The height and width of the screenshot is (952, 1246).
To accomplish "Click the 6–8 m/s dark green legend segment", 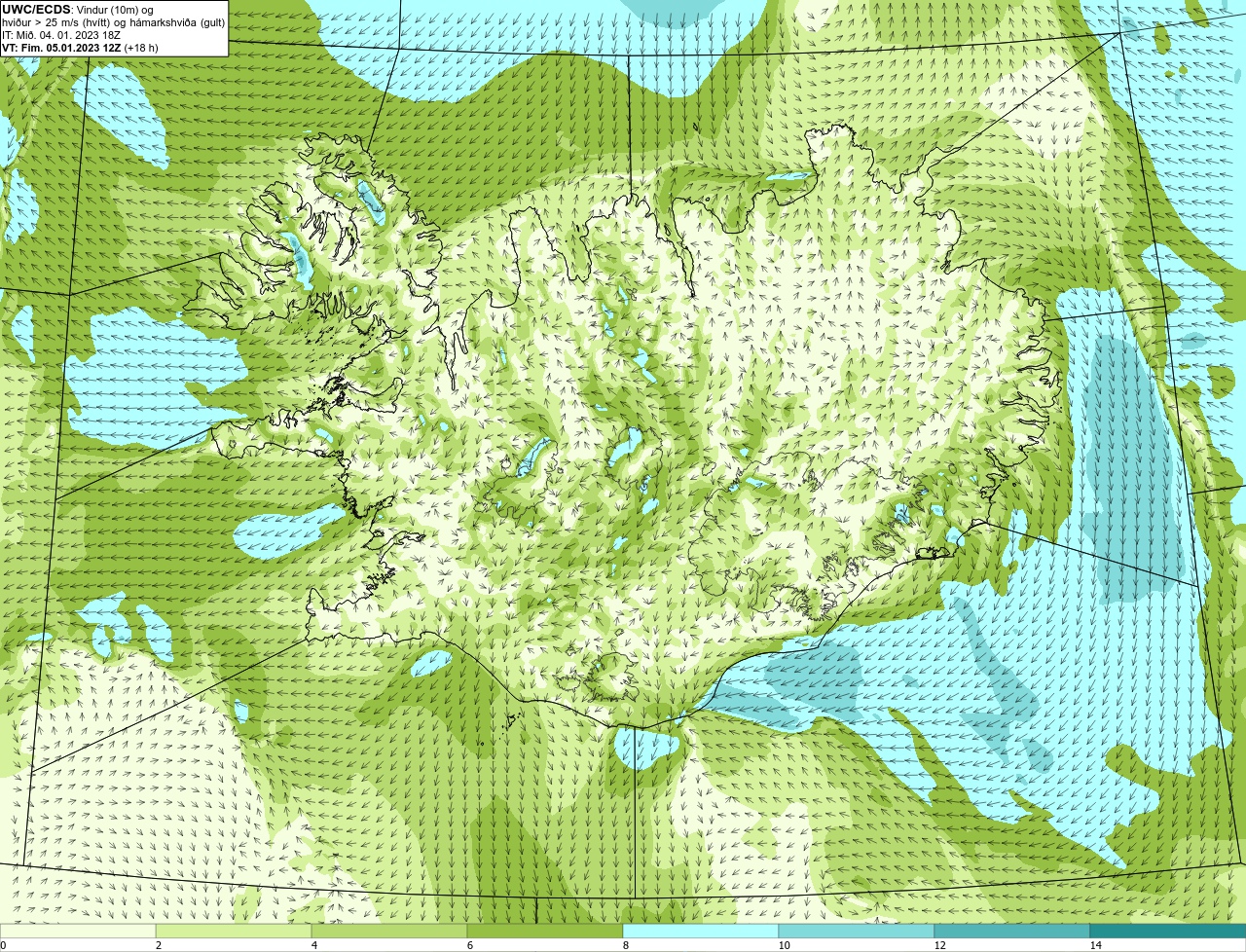I will click(545, 931).
